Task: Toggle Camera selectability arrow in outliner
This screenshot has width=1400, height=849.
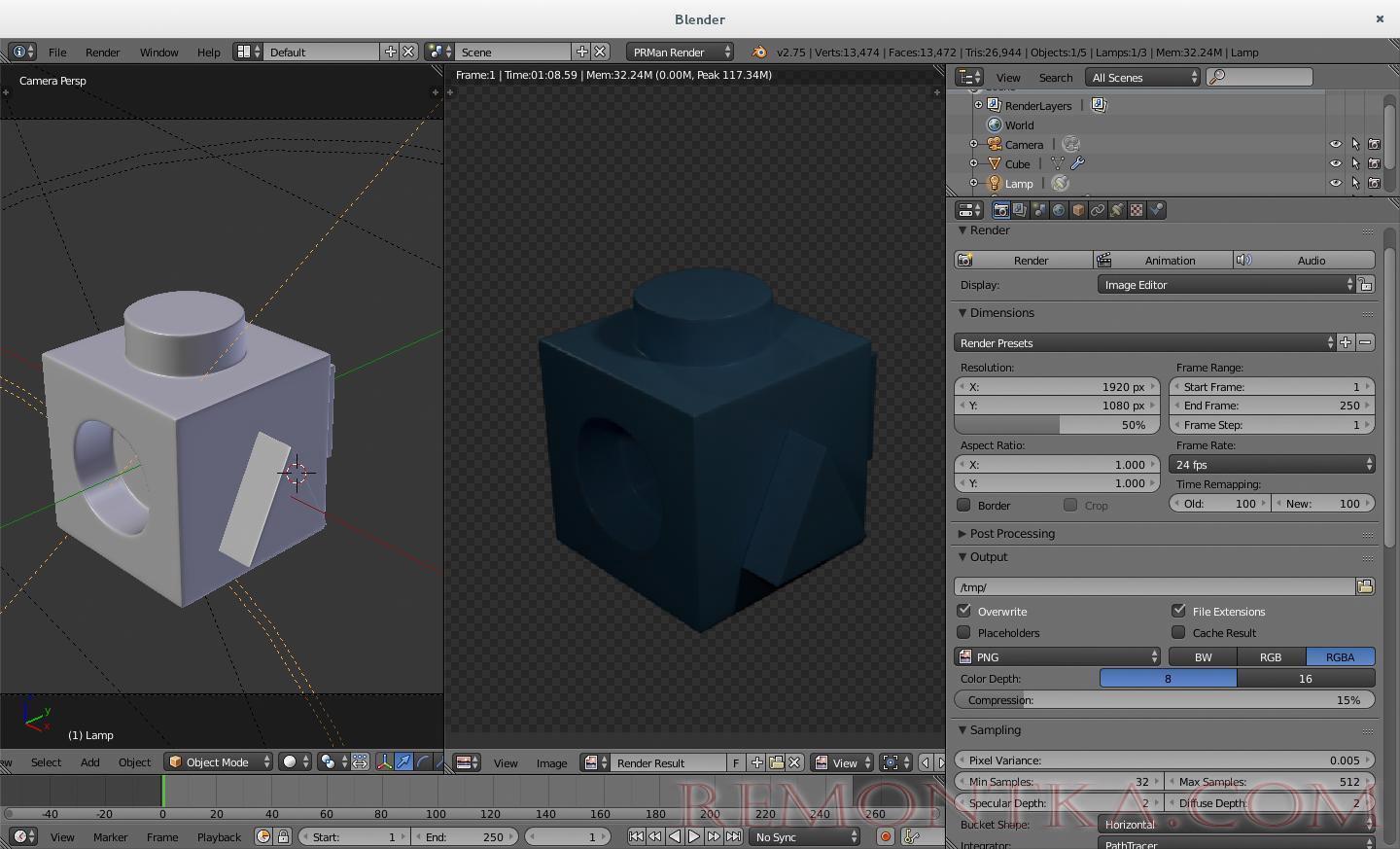Action: [x=1355, y=144]
